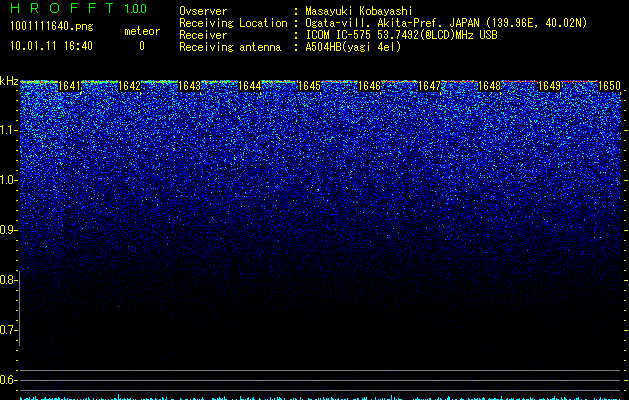The height and width of the screenshot is (400, 629).
Task: Click the Ovserver label
Action: tap(203, 11)
